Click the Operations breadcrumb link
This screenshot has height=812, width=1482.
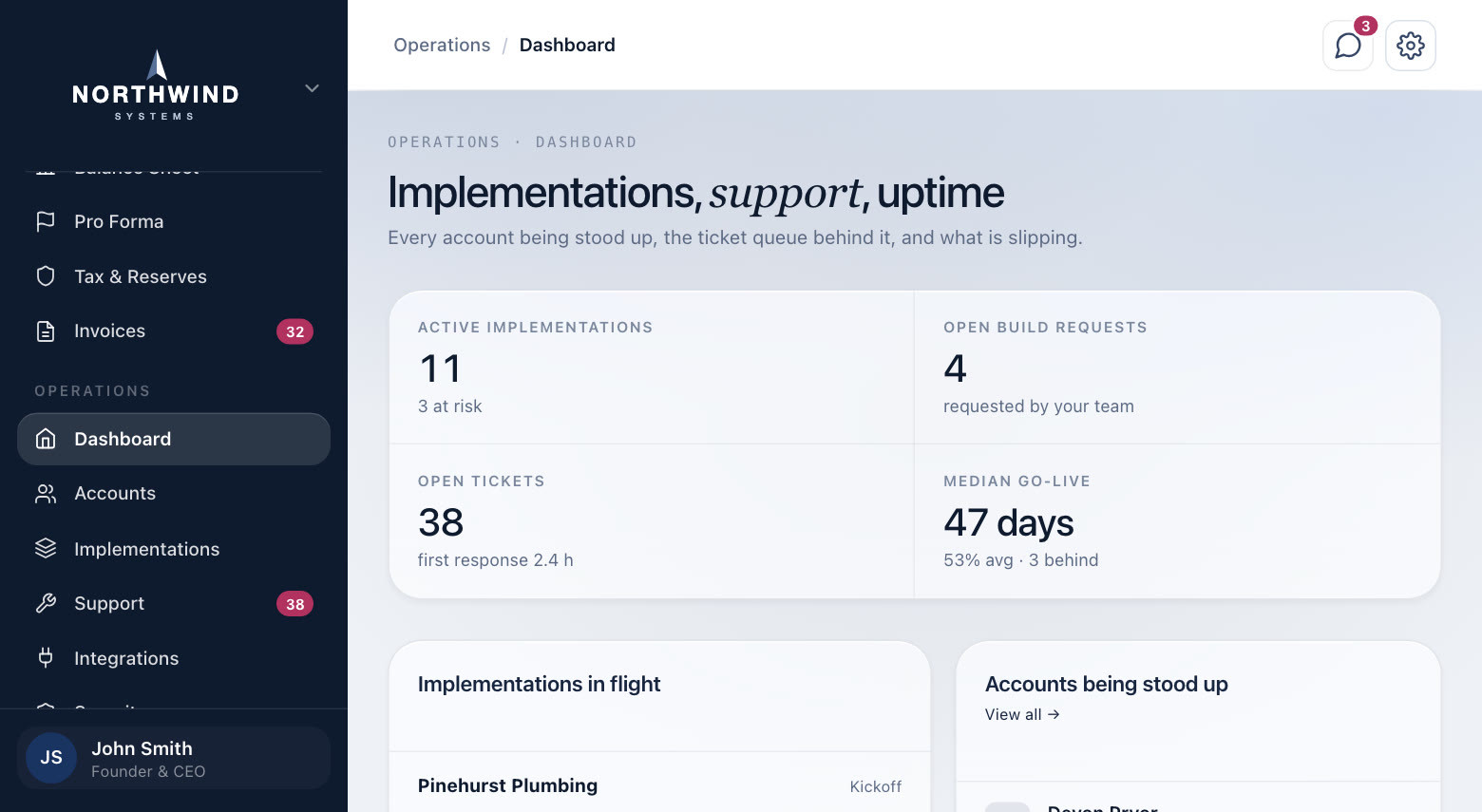click(442, 46)
